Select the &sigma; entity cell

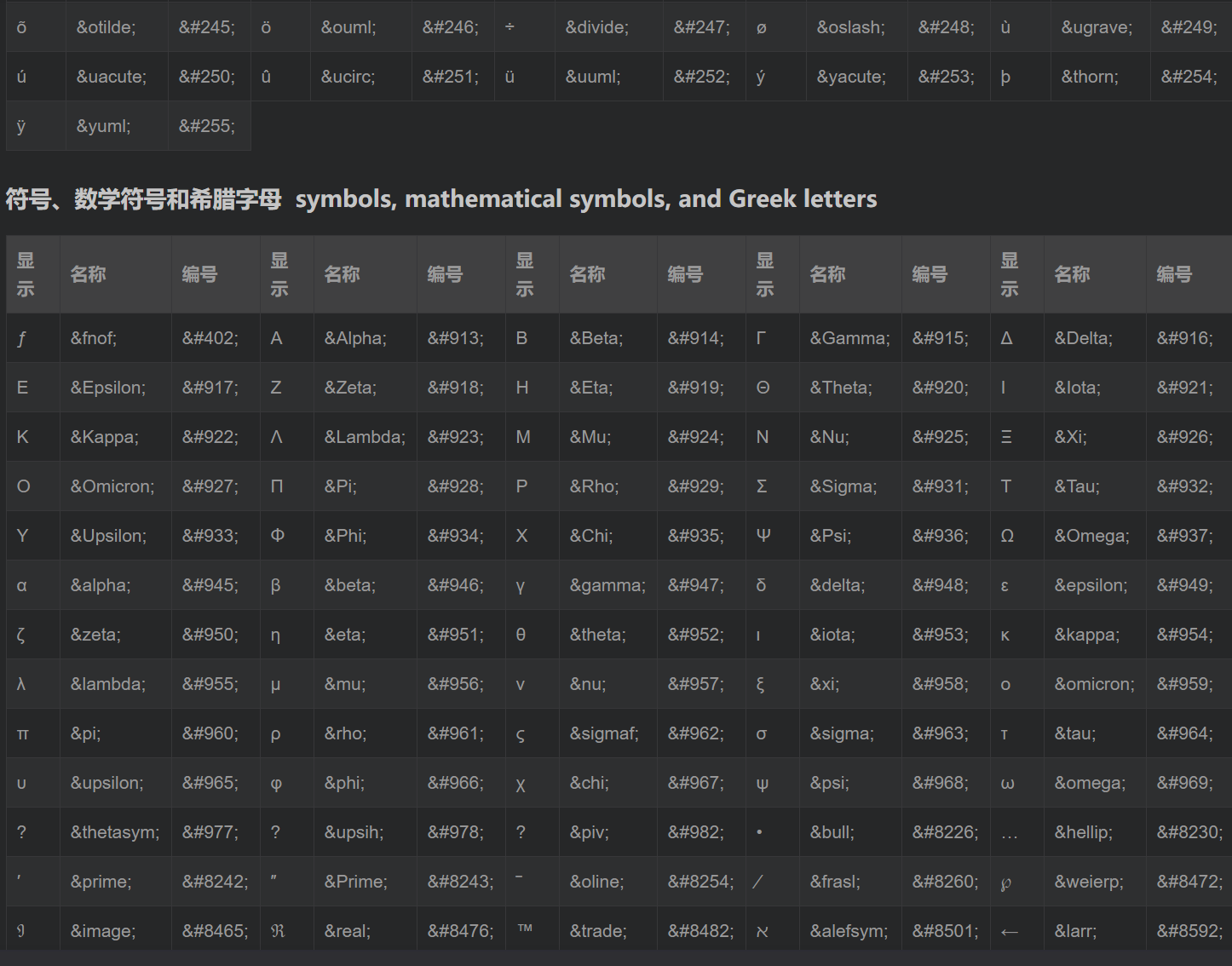(850, 733)
